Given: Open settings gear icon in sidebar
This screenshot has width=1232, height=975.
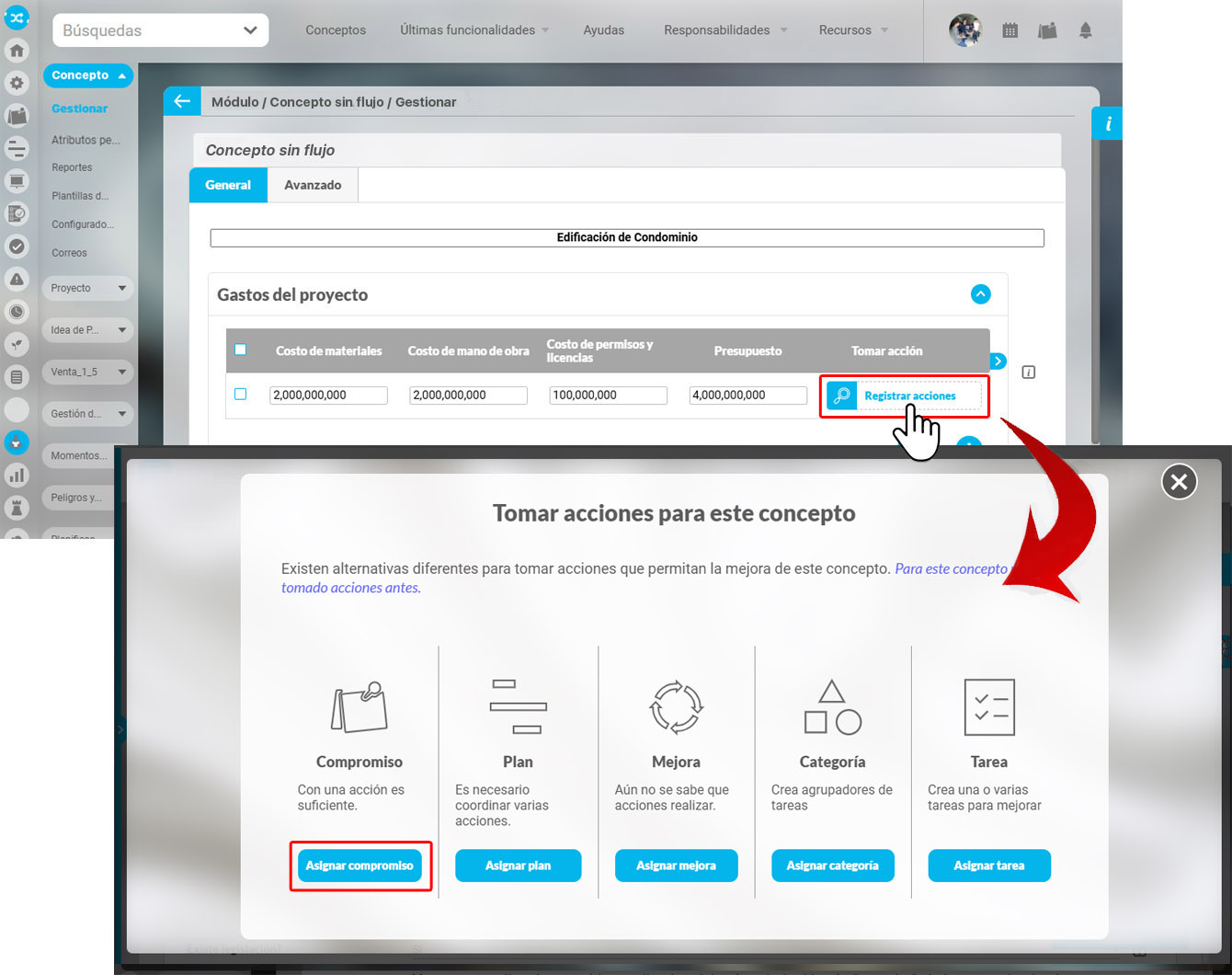Looking at the screenshot, I should (17, 83).
